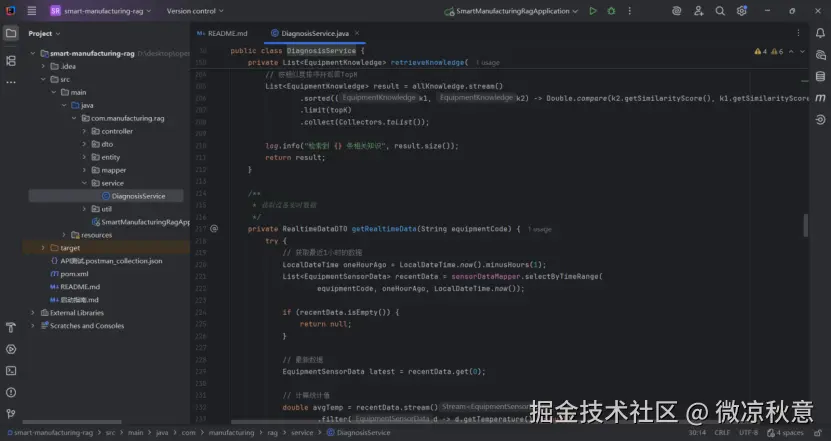Open run configuration dropdown
The height and width of the screenshot is (442, 831).
coord(512,11)
